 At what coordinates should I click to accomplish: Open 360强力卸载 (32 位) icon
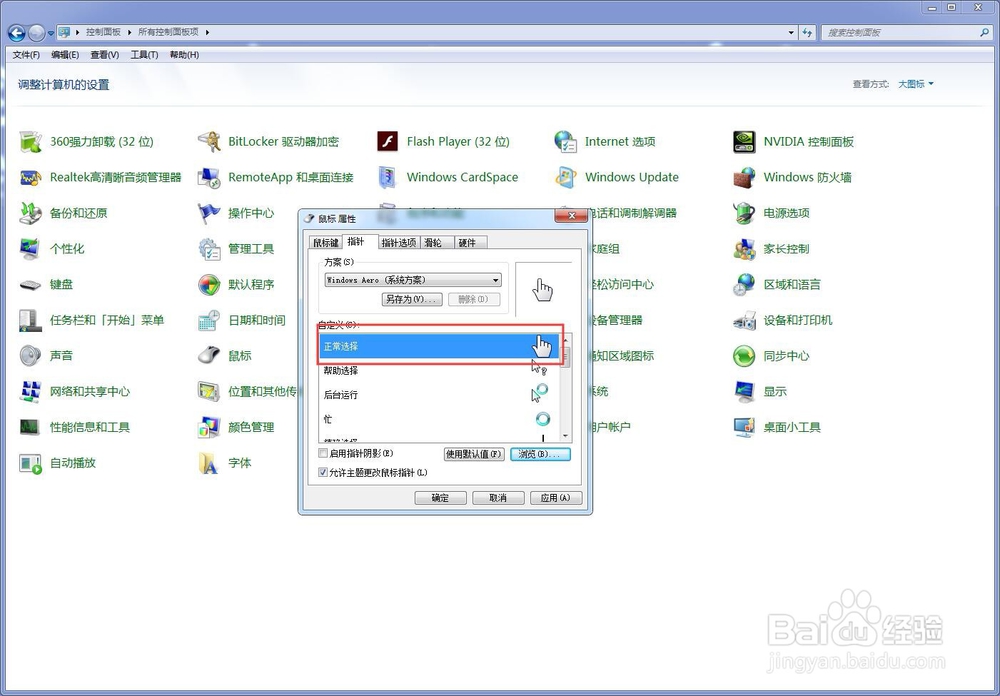(x=30, y=142)
